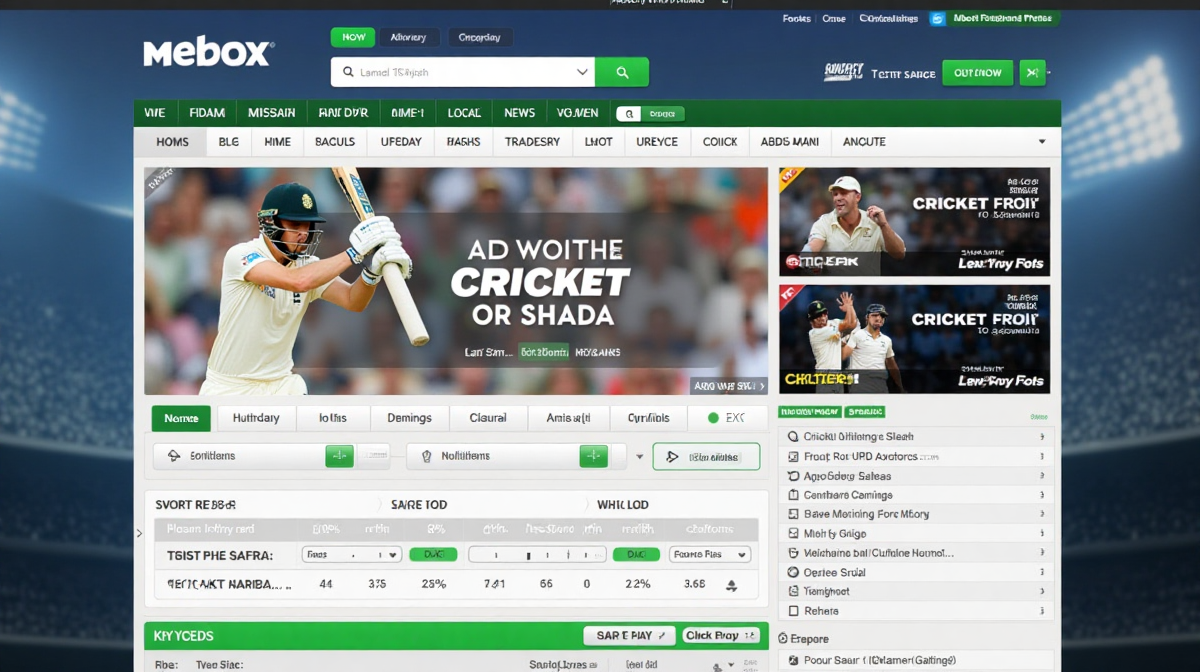
Task: Click the magnifier icon inside search field
Action: (348, 72)
